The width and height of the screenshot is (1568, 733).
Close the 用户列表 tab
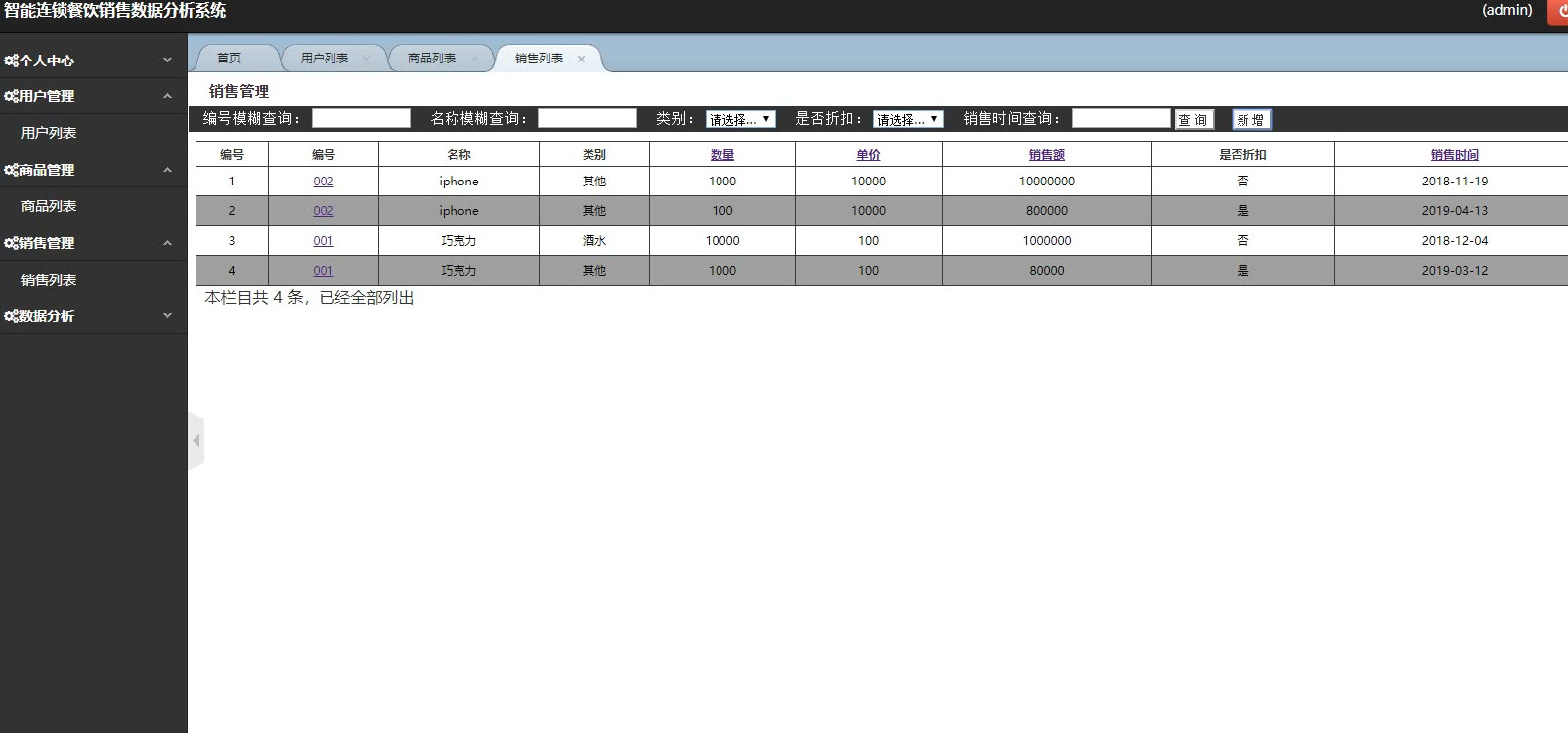click(x=366, y=59)
